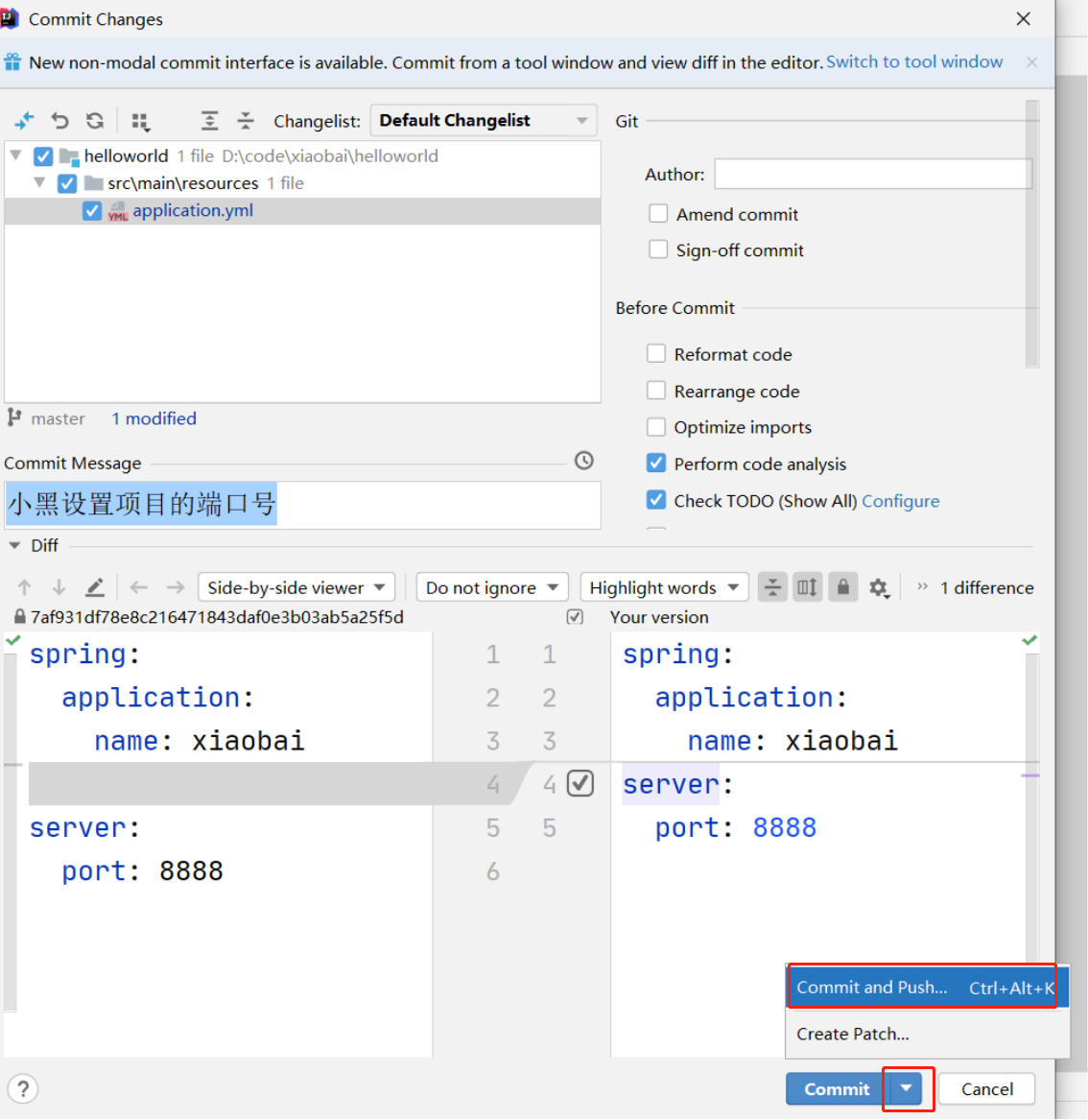Click the revision hash 7af931df78e8c... label
Viewport: 1088px width, 1120px height.
pyautogui.click(x=217, y=617)
